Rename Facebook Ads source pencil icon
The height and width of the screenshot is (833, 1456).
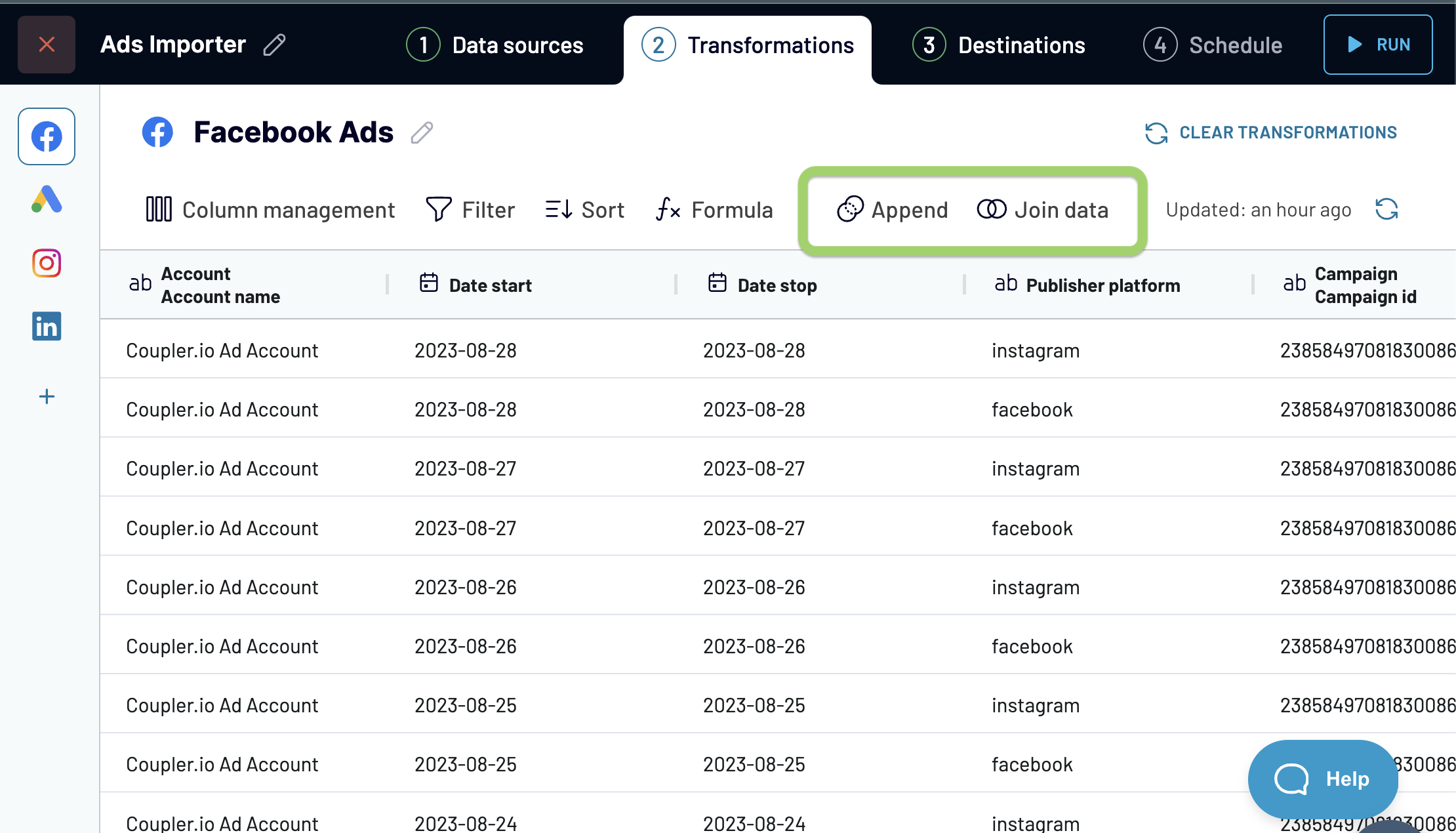click(422, 132)
